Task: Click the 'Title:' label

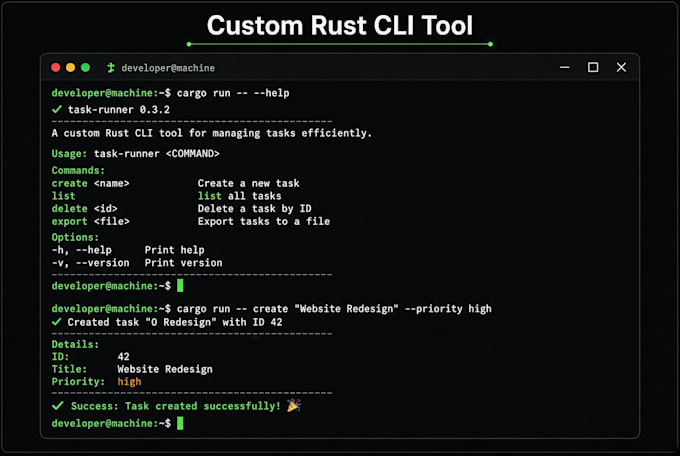Action: (69, 369)
